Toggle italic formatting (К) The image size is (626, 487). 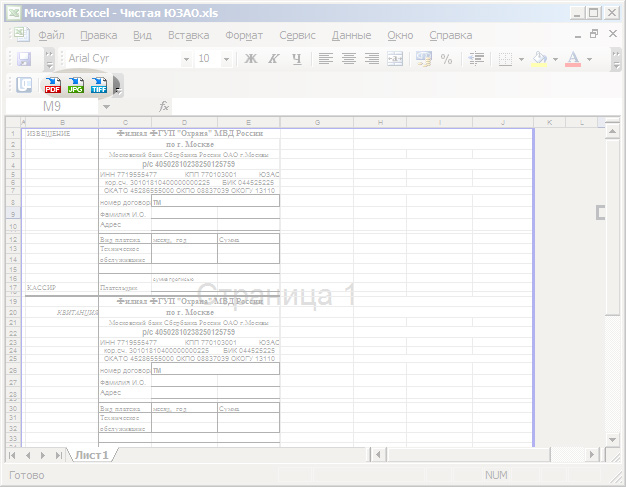coord(273,59)
